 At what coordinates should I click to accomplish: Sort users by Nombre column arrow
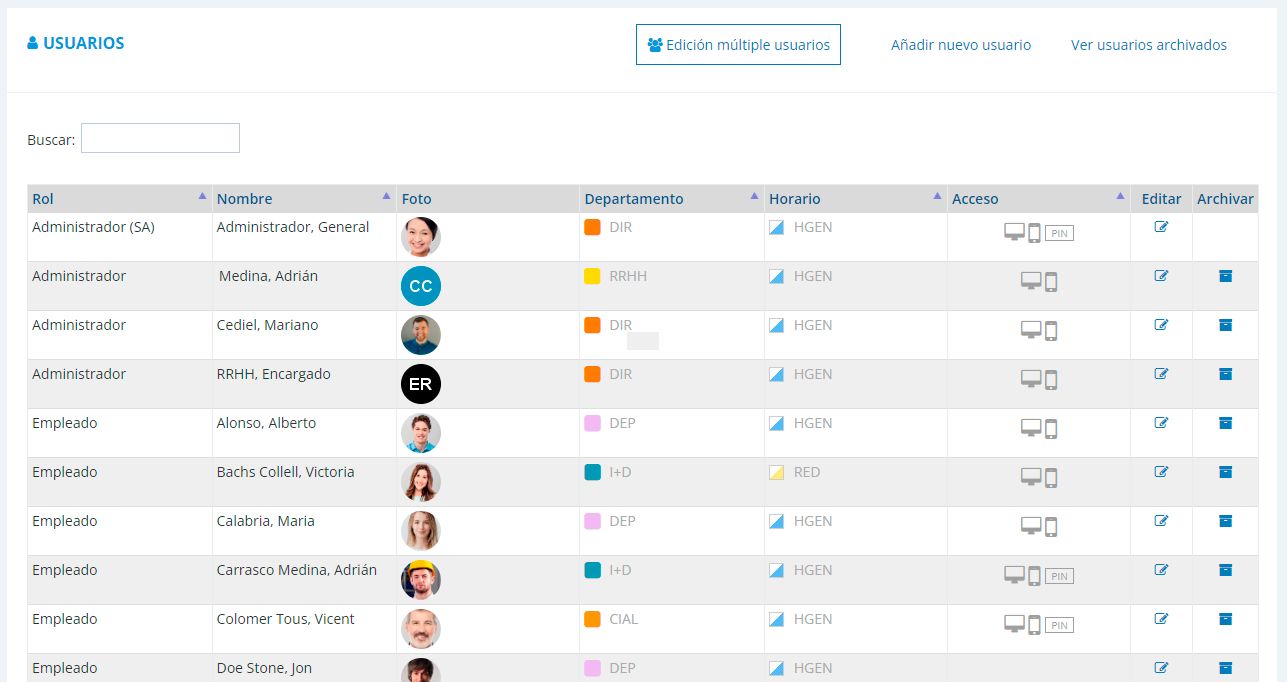(386, 196)
